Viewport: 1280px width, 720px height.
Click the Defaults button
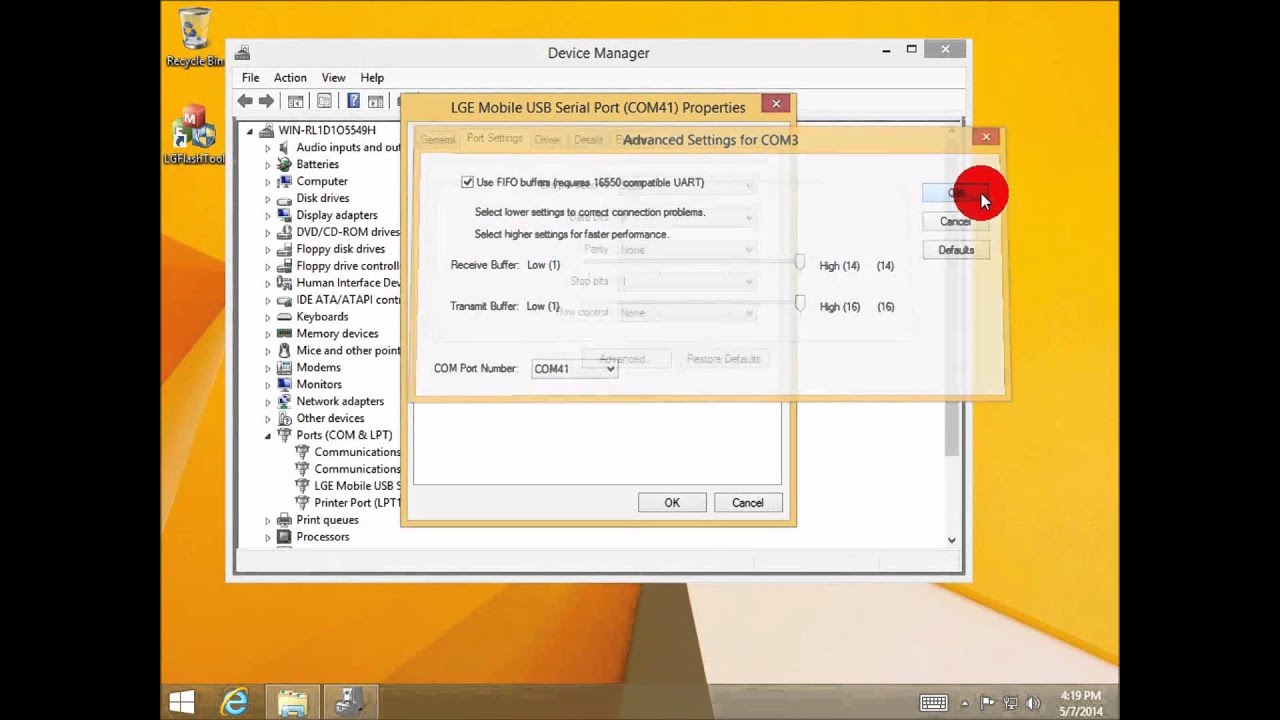coord(955,250)
